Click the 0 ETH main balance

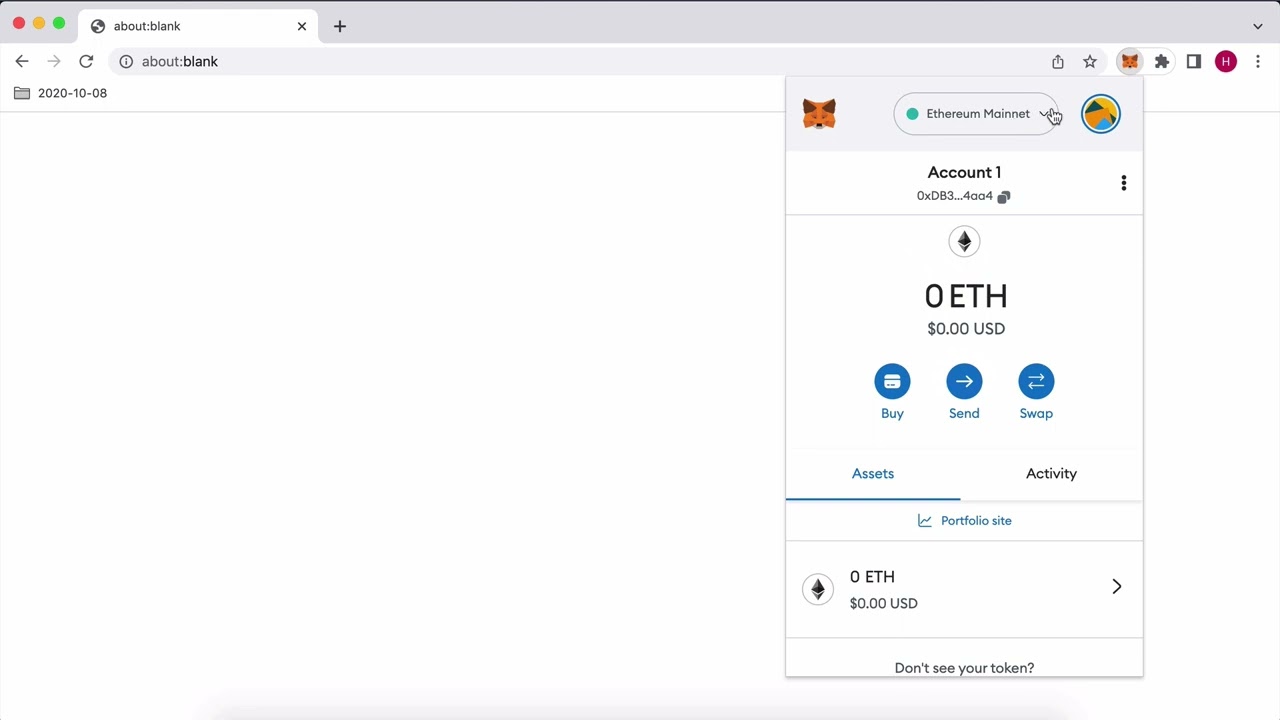[965, 296]
